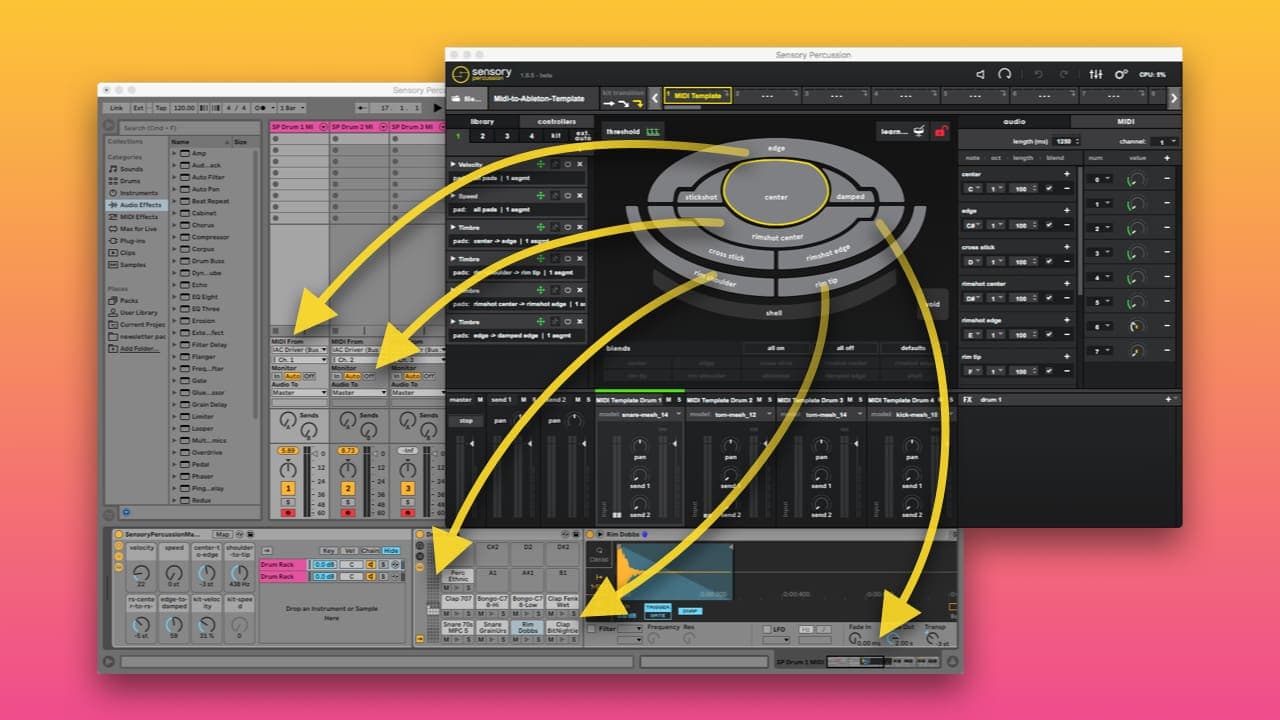The height and width of the screenshot is (720, 1280).
Task: Click the undo arrow in Sensory Percussion
Action: click(x=1038, y=74)
